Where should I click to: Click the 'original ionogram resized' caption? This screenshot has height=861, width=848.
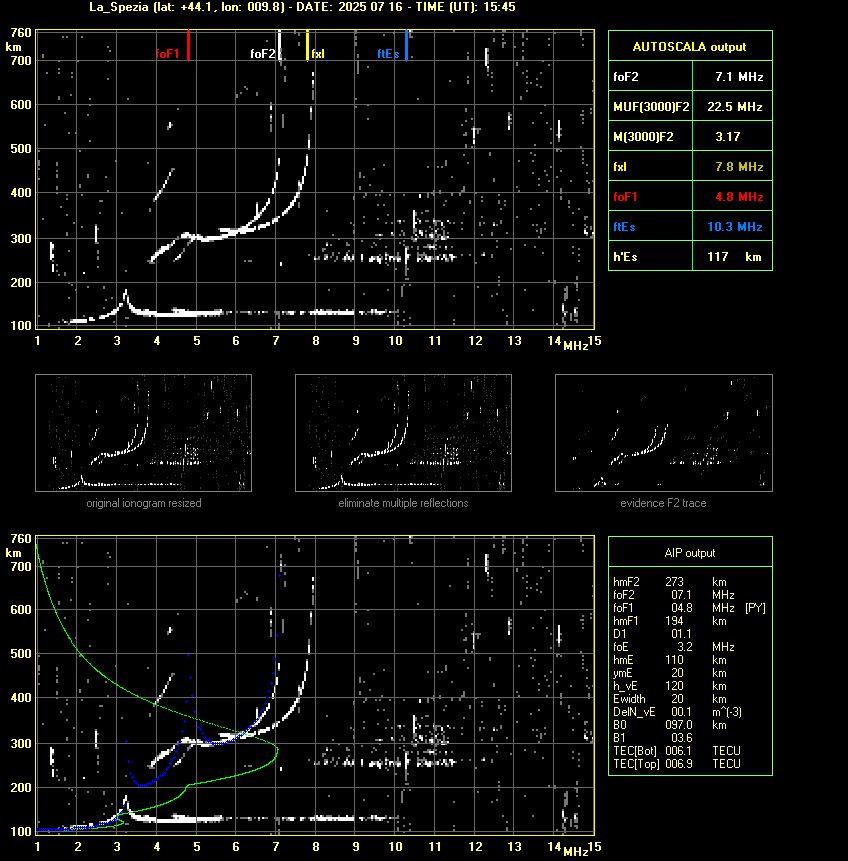click(144, 503)
